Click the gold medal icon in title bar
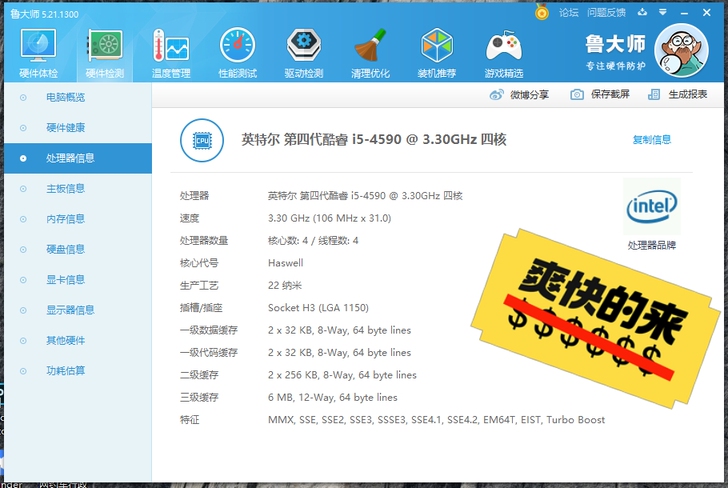The width and height of the screenshot is (728, 488). click(541, 12)
